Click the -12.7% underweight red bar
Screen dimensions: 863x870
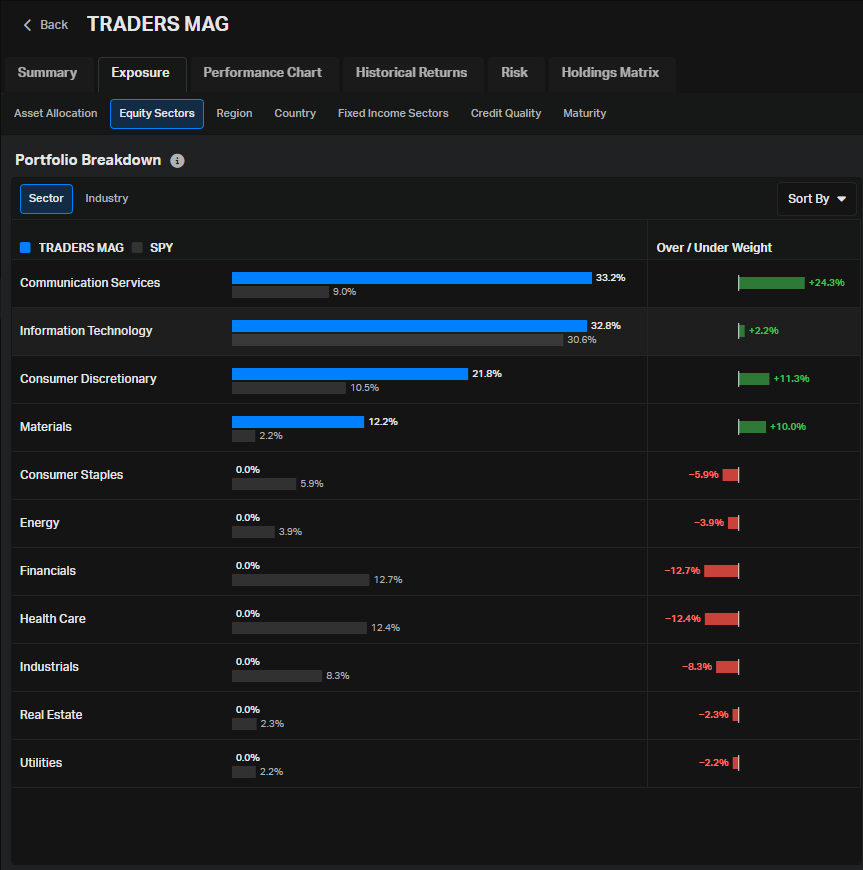[x=721, y=571]
